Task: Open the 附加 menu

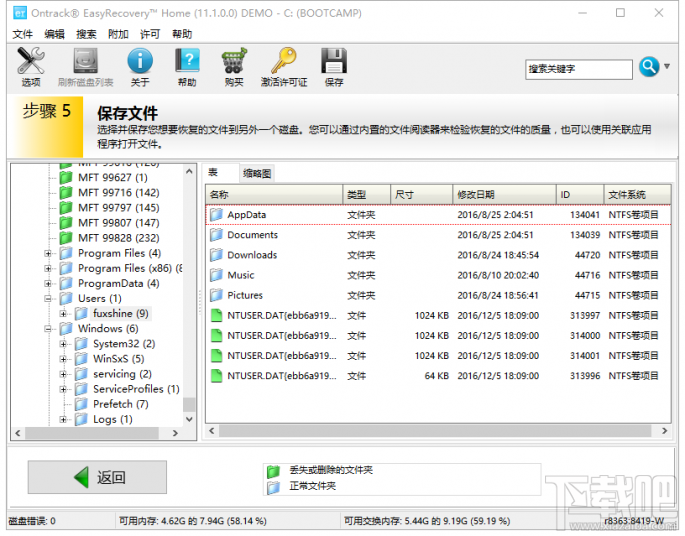Action: click(x=118, y=34)
